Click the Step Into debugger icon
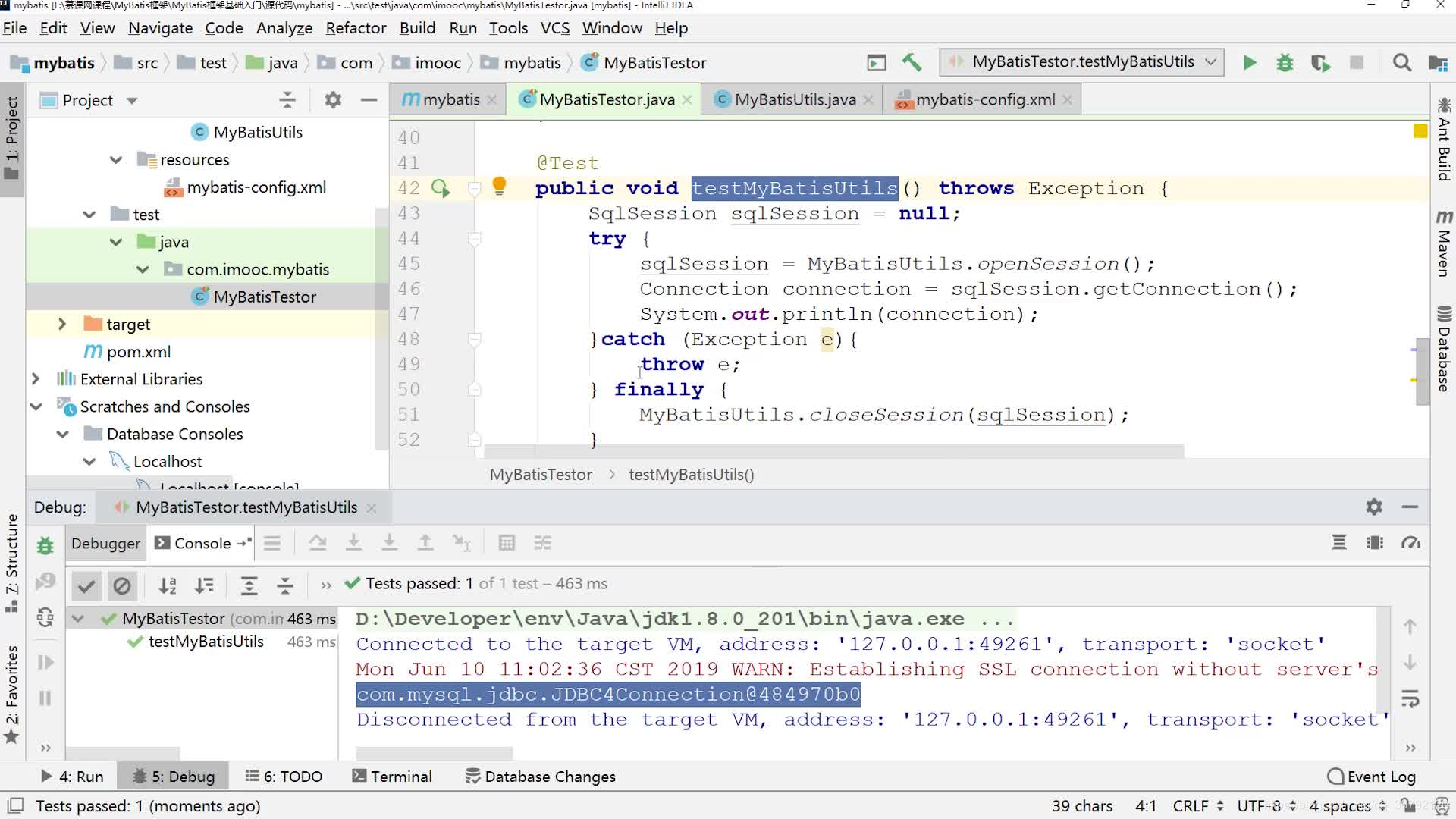The image size is (1456, 819). coord(354,542)
